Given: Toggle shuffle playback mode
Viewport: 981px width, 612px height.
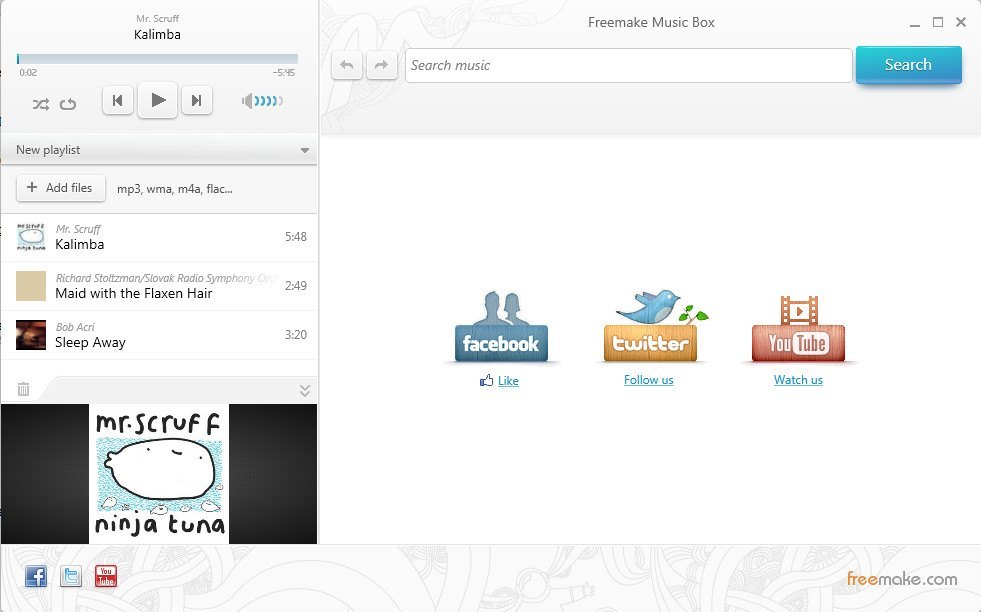Looking at the screenshot, I should pyautogui.click(x=41, y=104).
